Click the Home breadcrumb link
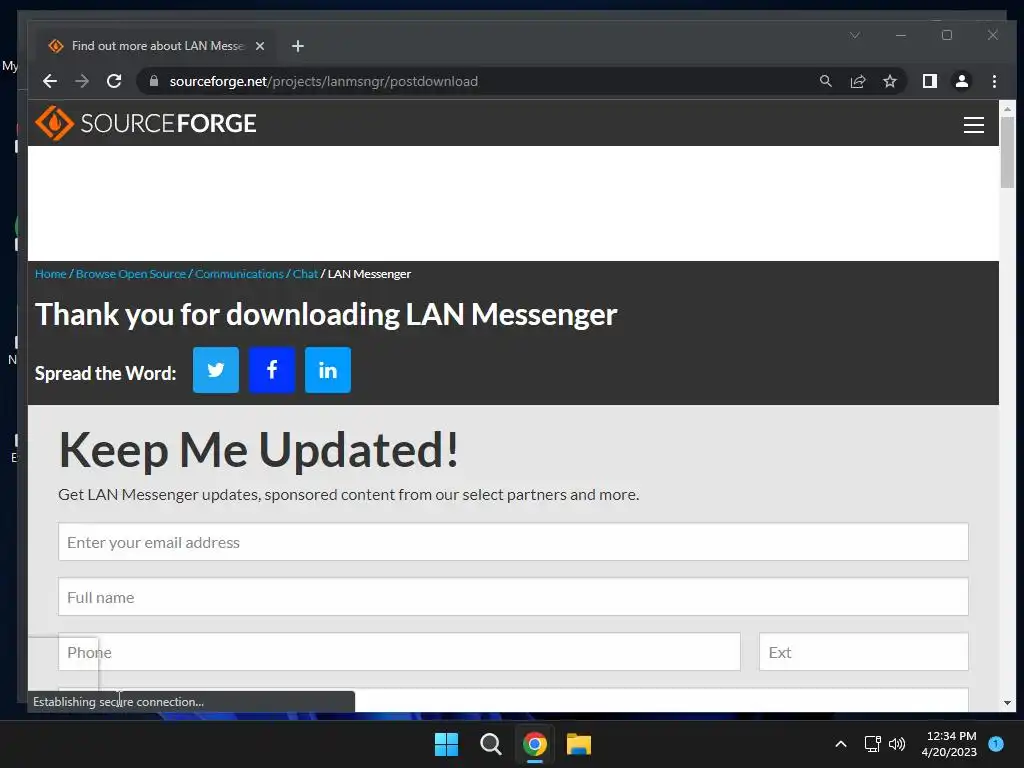This screenshot has height=768, width=1024. click(50, 274)
